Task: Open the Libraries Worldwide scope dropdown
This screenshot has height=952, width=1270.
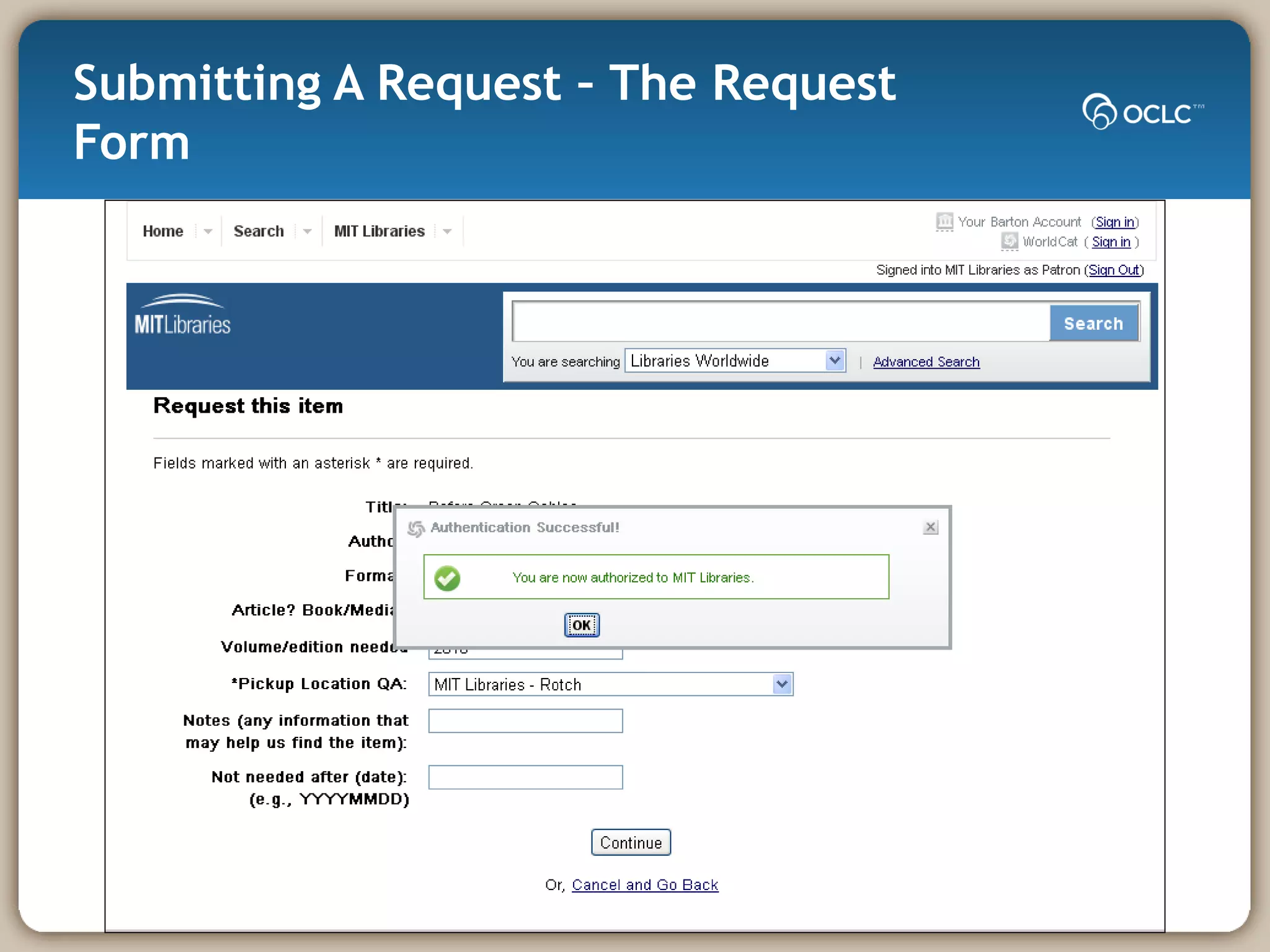Action: pos(735,361)
